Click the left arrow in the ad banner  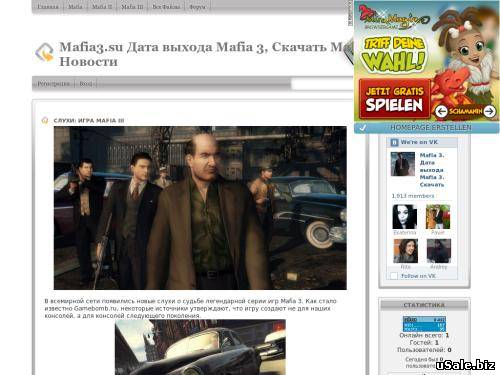(x=441, y=111)
